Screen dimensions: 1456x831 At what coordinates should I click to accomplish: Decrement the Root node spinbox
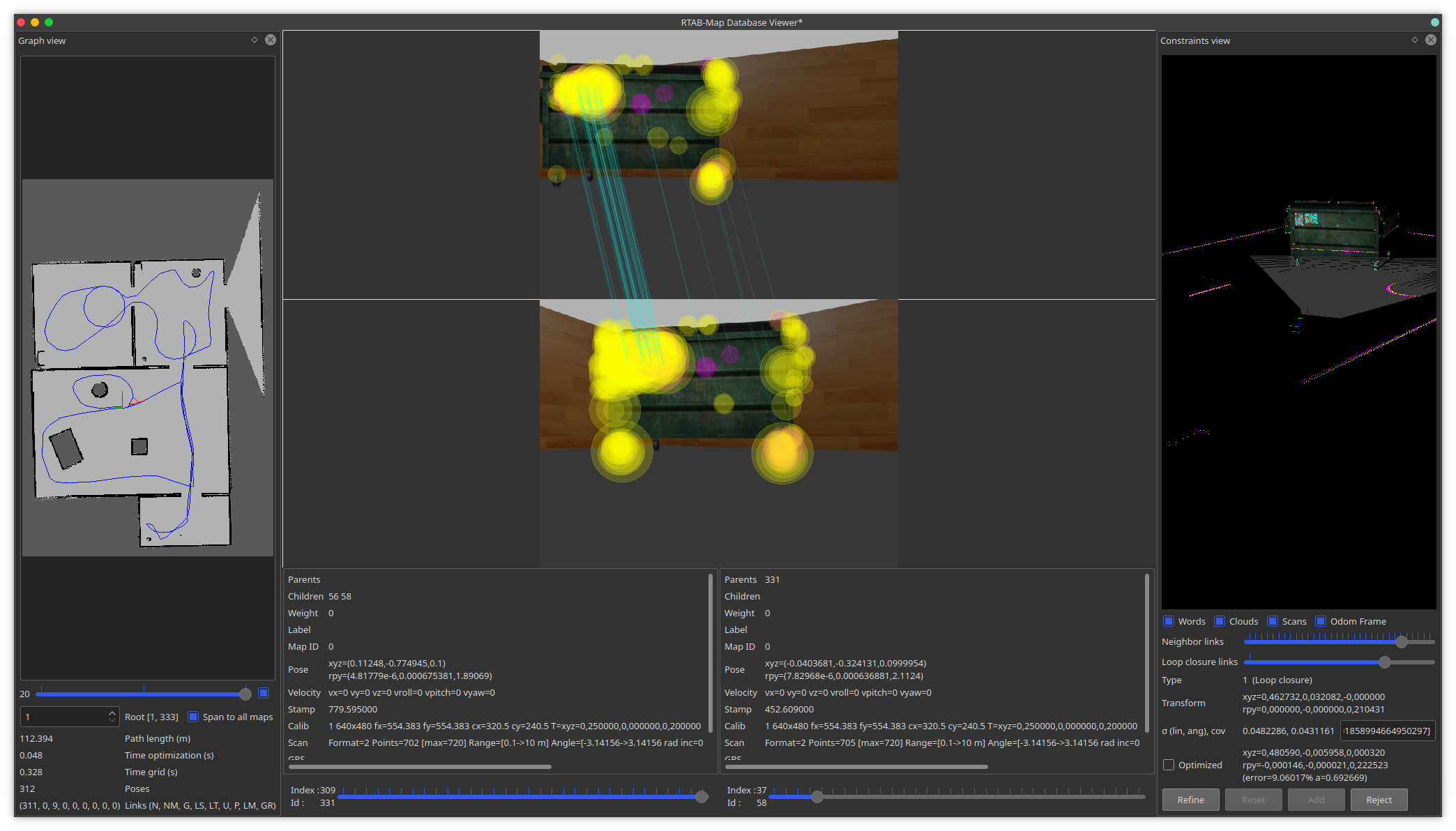point(112,720)
